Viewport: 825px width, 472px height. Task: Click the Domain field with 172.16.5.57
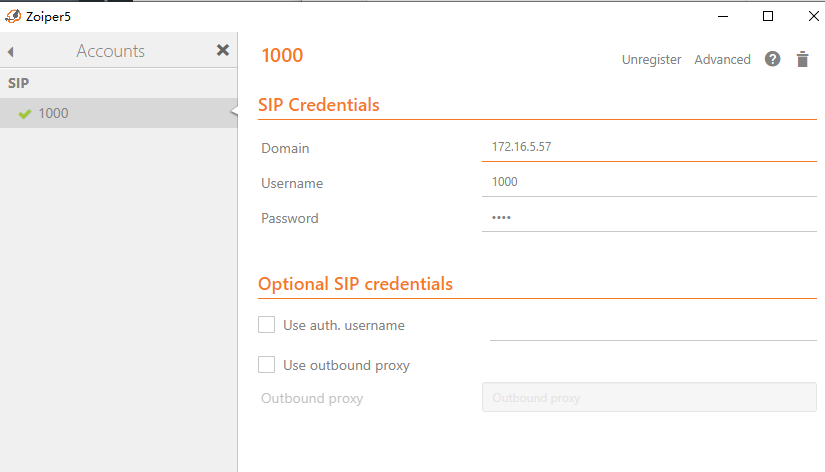coord(649,147)
